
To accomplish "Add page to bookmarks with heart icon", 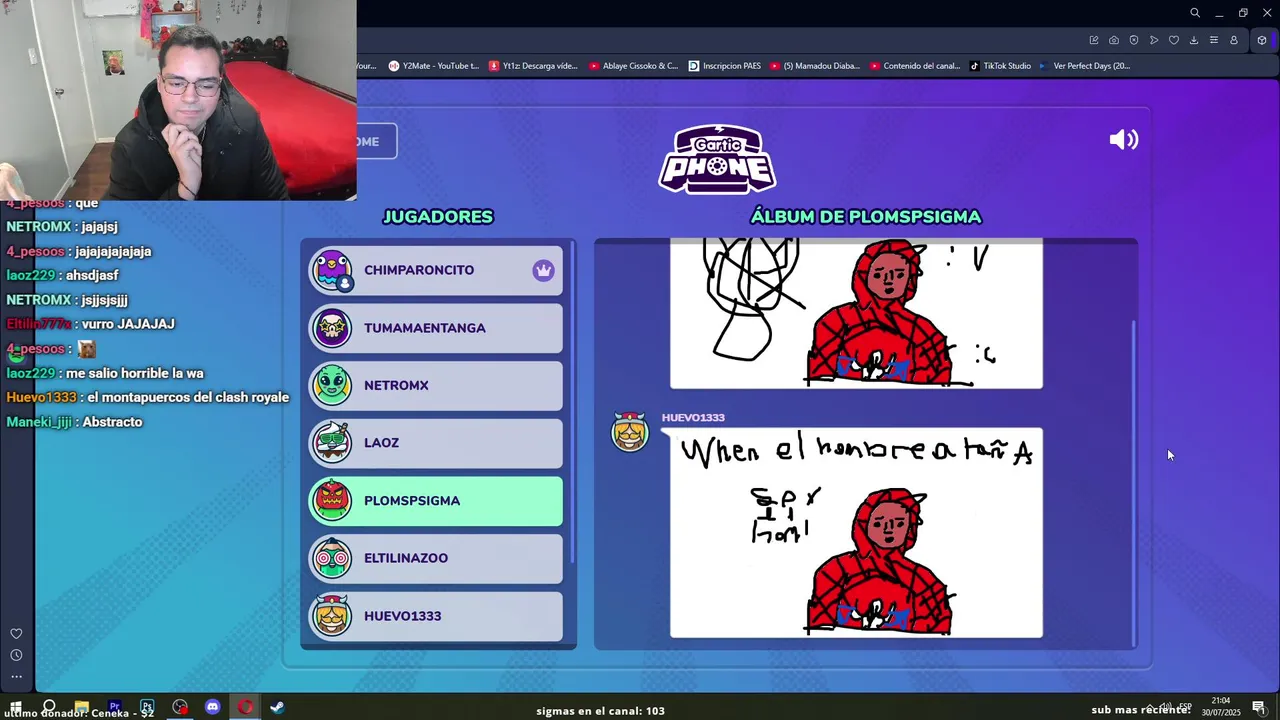I will pyautogui.click(x=1174, y=40).
